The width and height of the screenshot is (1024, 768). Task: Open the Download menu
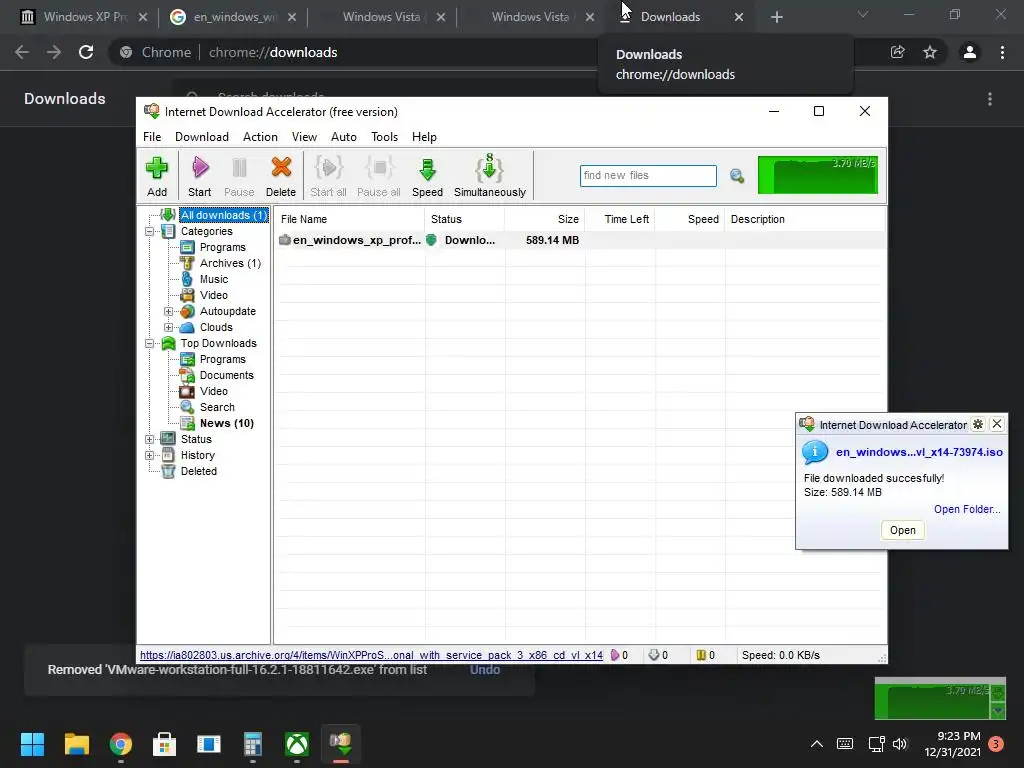[202, 136]
